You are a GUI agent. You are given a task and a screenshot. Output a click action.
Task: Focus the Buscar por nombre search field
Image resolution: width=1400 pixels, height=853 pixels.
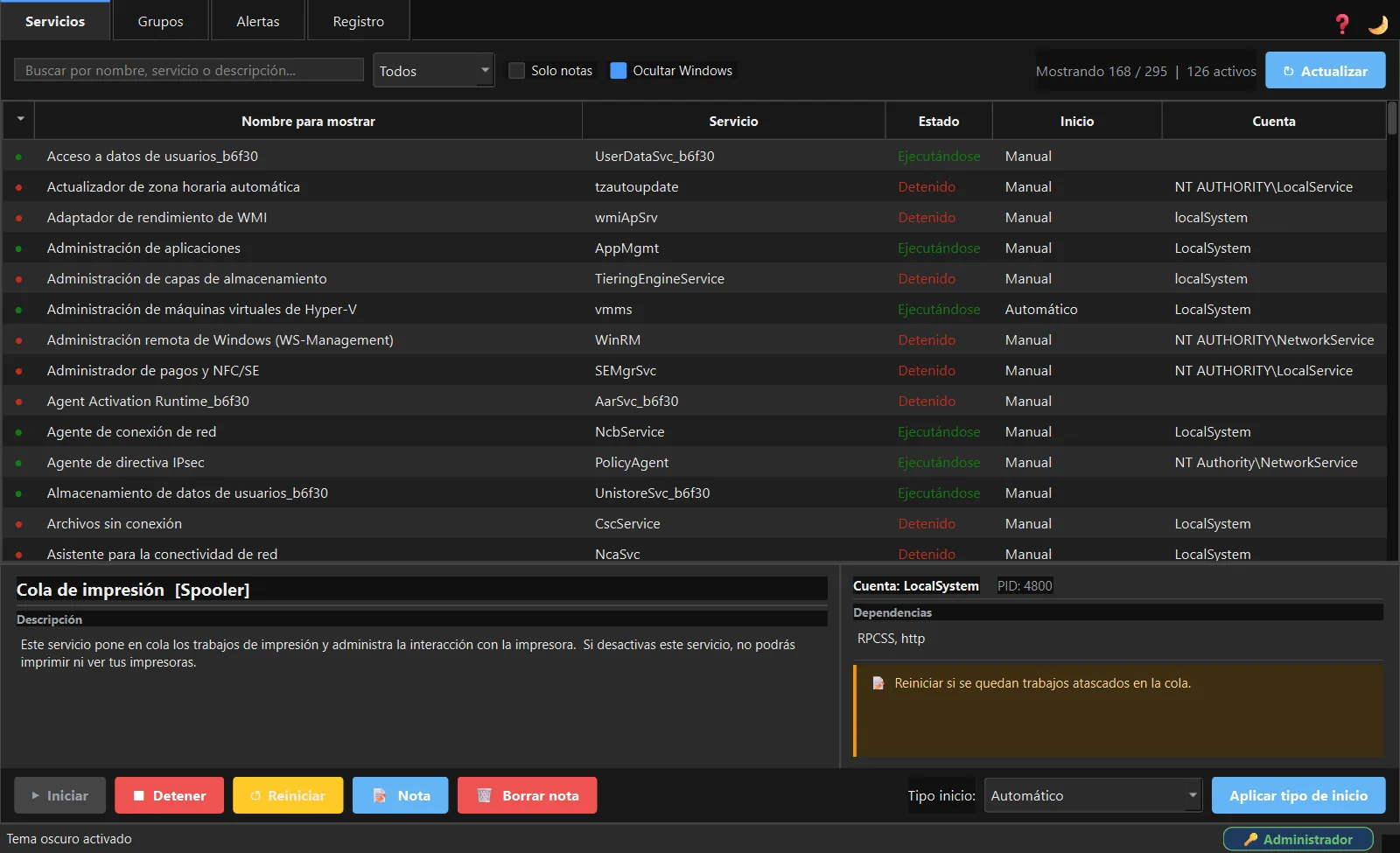point(189,70)
